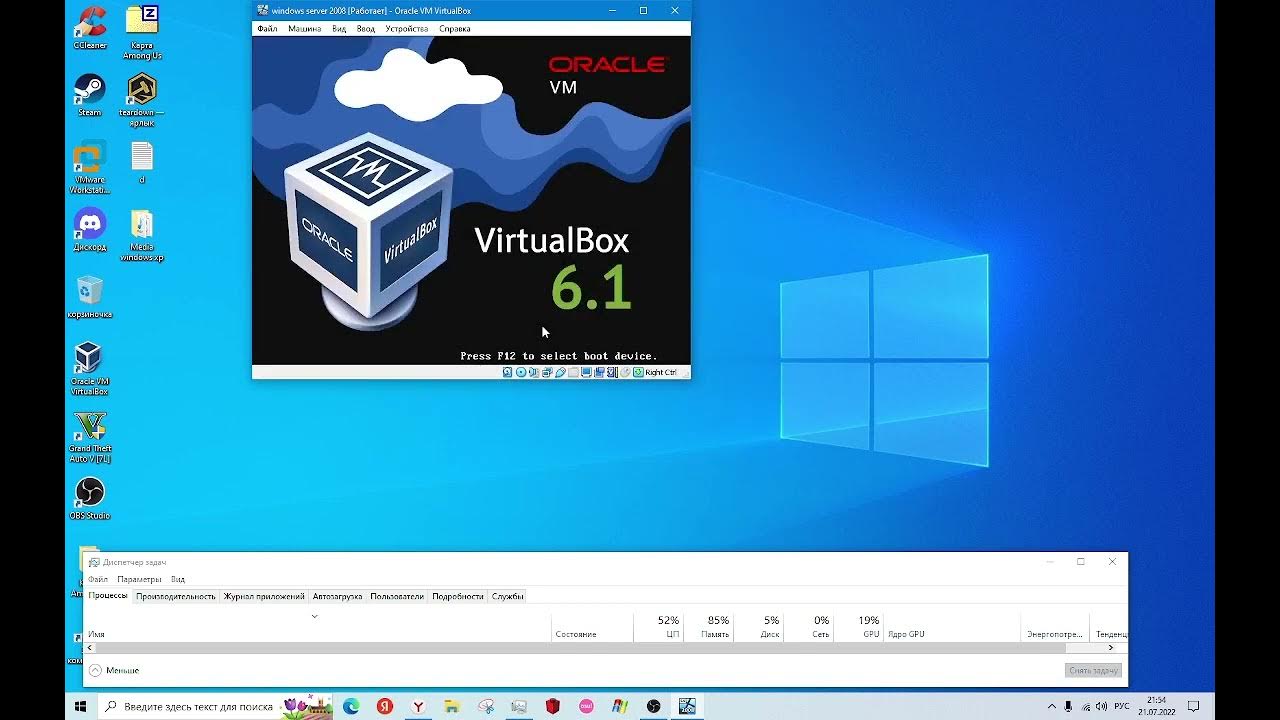Switch to the Службы tab
The image size is (1280, 720).
508,596
